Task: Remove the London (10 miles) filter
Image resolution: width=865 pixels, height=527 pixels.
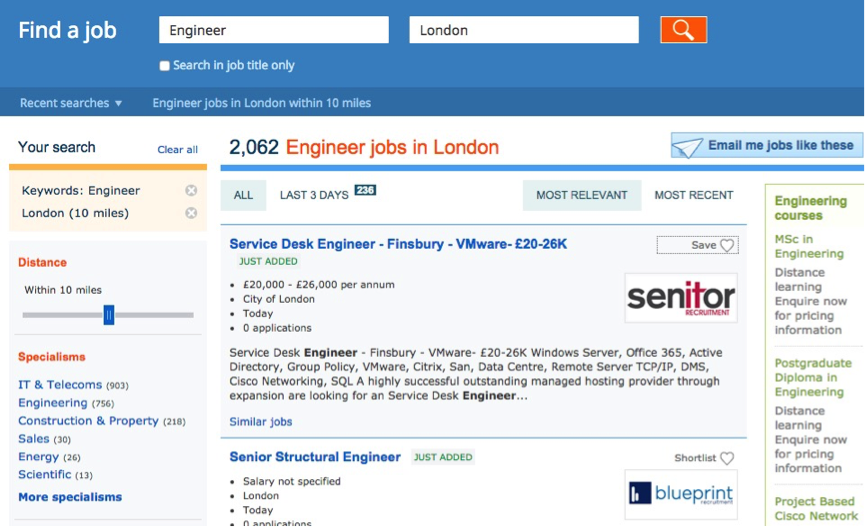Action: (x=191, y=213)
